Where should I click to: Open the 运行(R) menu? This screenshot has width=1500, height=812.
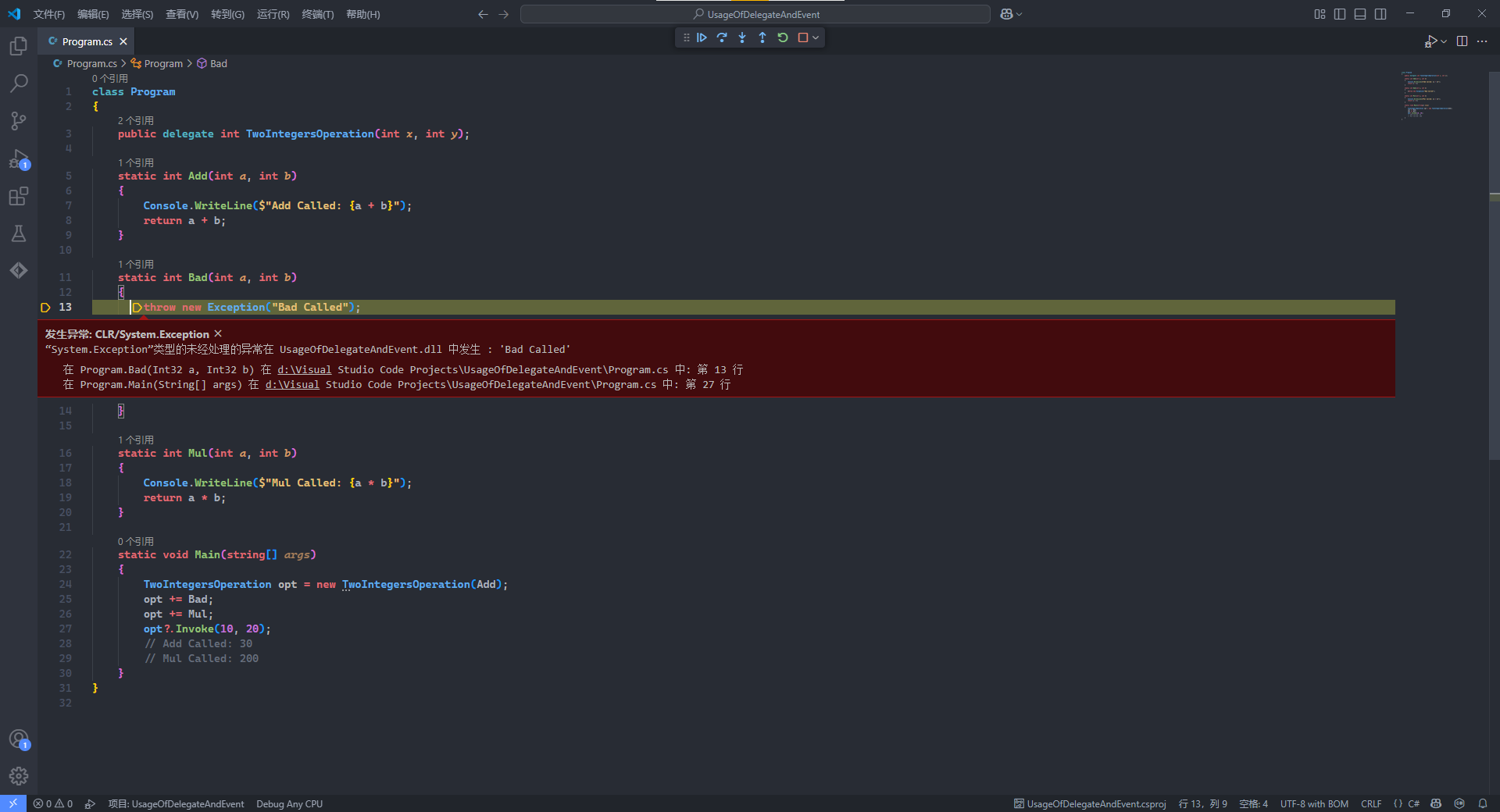click(273, 14)
